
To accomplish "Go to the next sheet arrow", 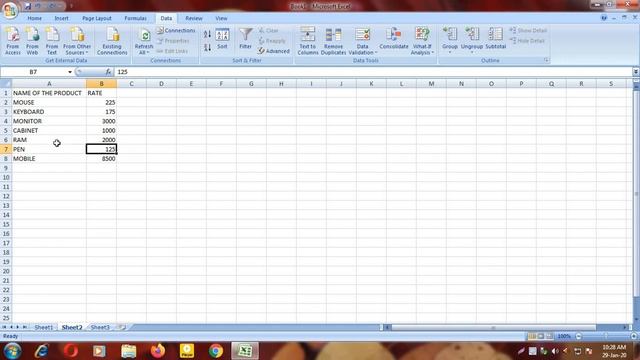I will (18, 327).
